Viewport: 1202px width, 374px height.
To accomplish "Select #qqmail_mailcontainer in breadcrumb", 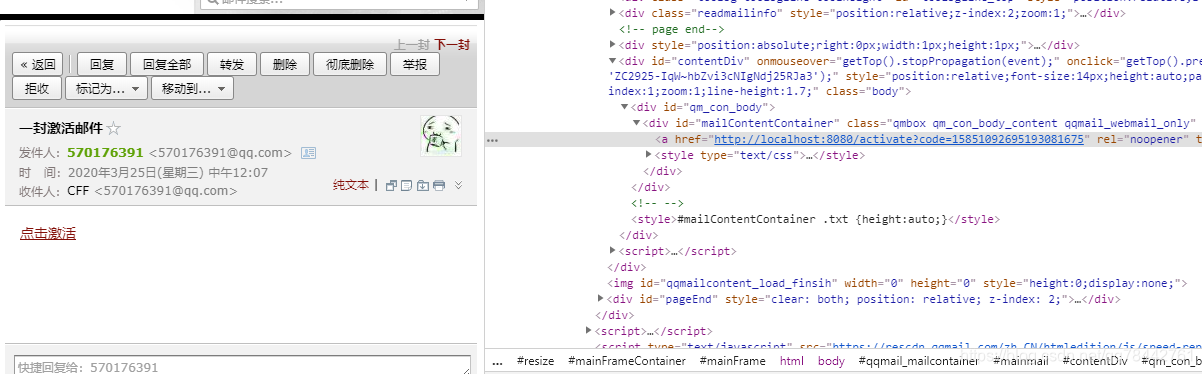I will [919, 361].
